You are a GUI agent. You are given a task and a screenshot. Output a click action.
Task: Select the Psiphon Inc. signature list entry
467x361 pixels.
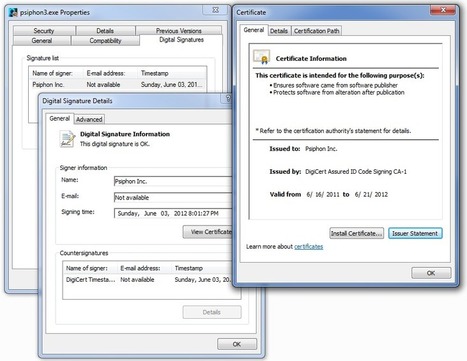(x=117, y=85)
